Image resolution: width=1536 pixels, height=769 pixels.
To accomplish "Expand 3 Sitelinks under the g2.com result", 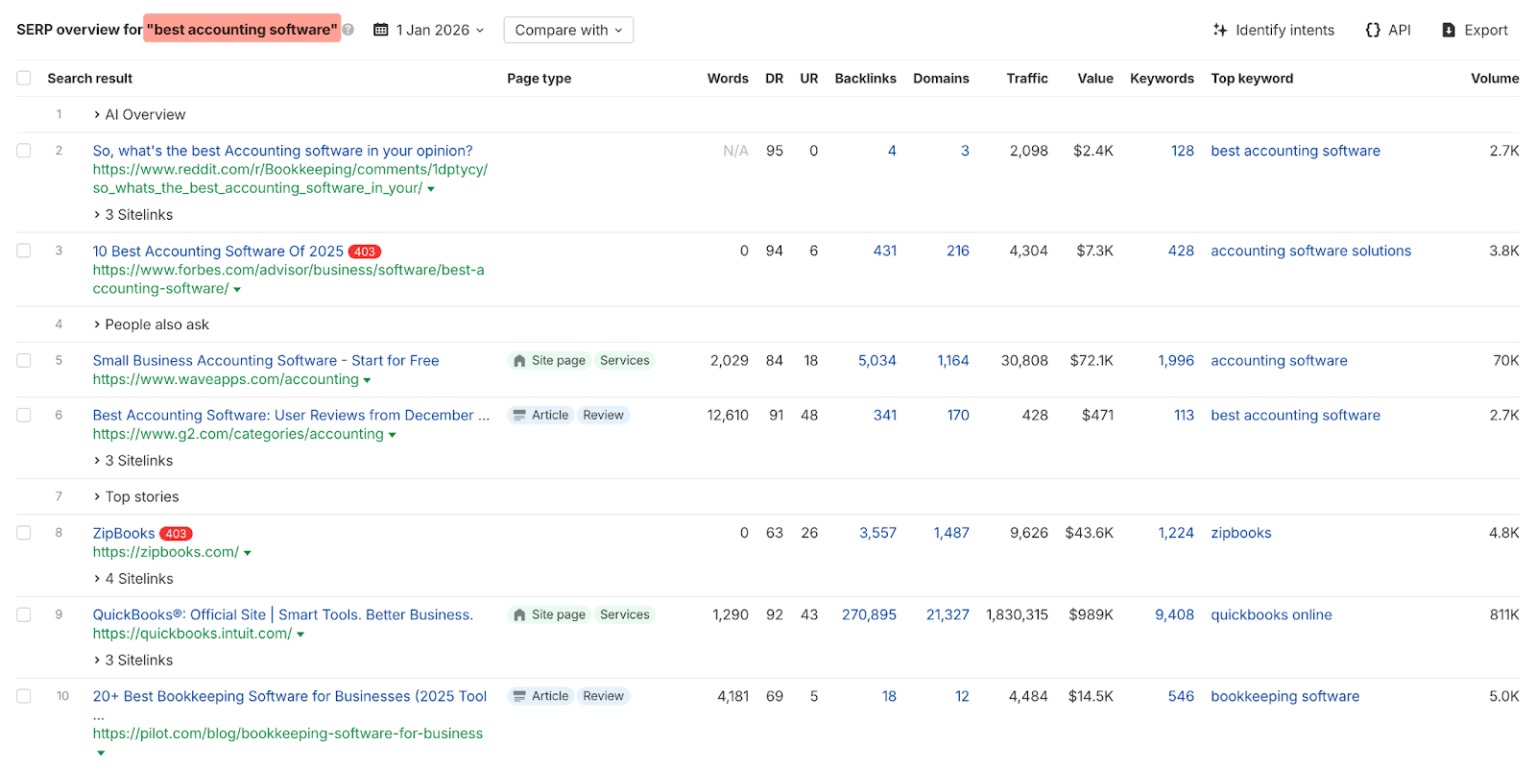I will coord(133,461).
